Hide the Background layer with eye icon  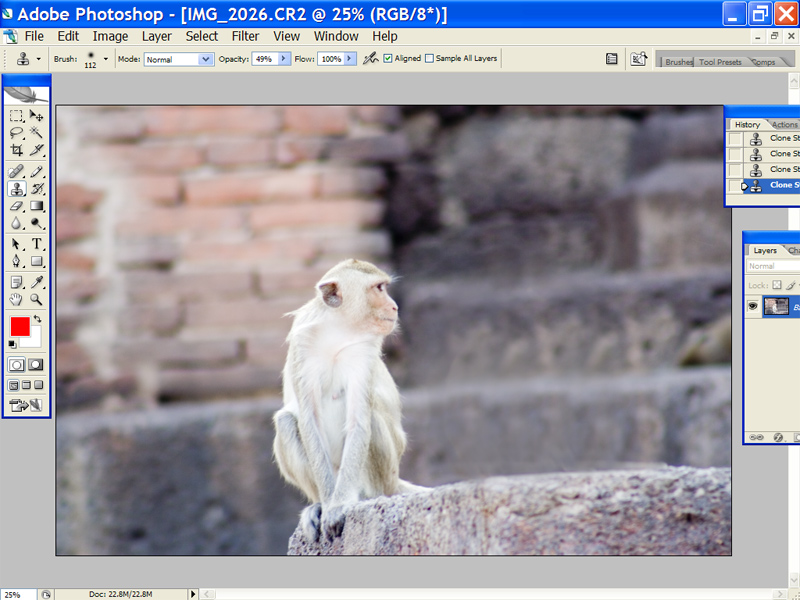click(x=753, y=307)
